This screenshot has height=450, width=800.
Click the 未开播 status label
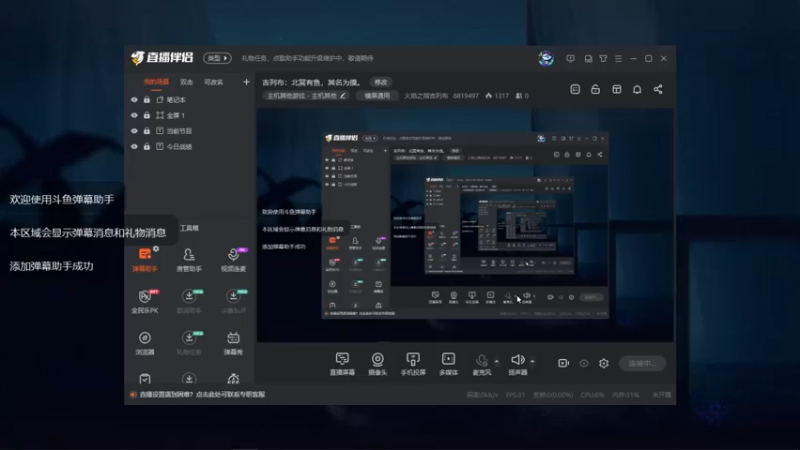click(662, 395)
